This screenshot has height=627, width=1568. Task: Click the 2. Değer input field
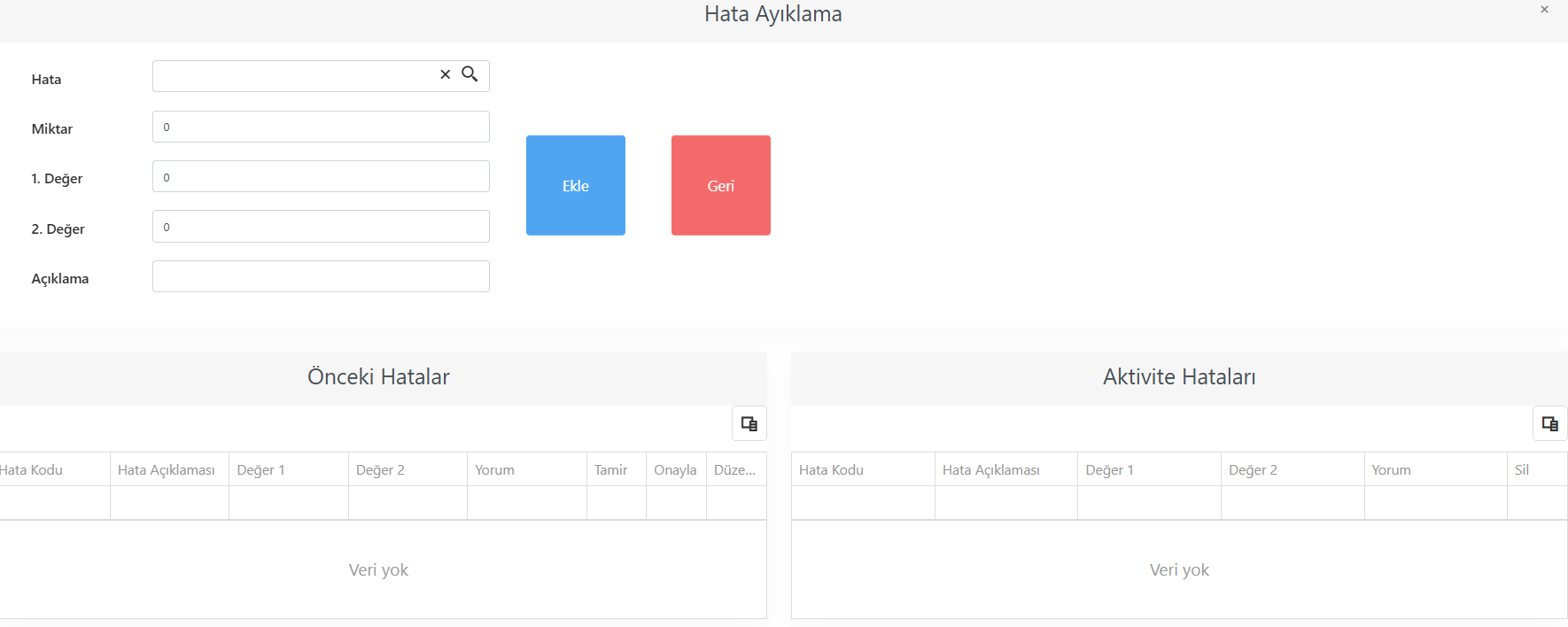click(321, 226)
